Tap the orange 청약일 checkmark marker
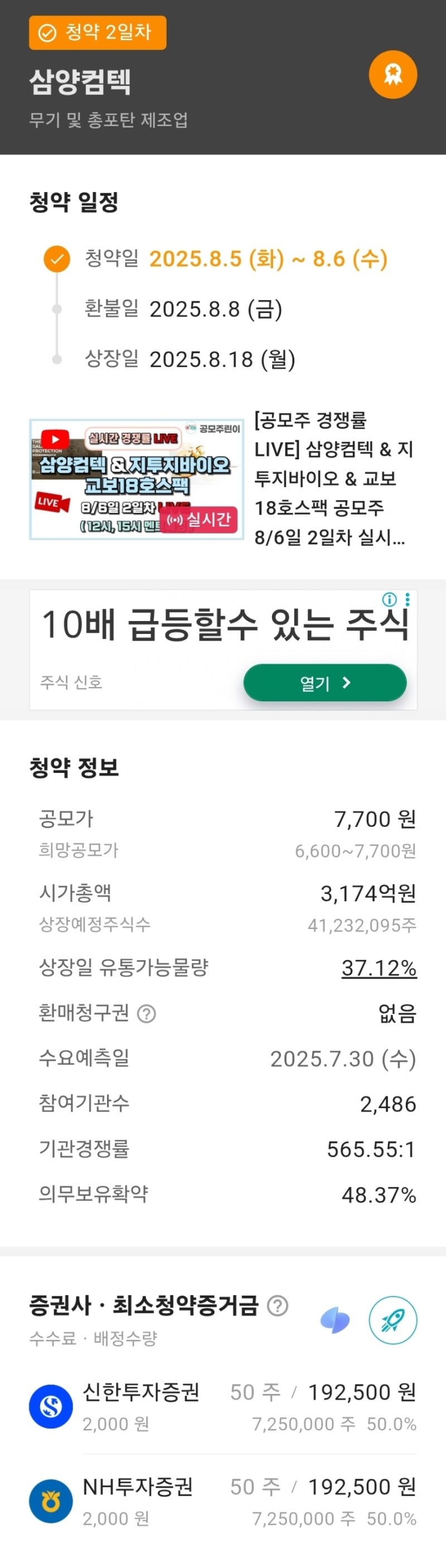This screenshot has width=446, height=1568. tap(57, 259)
